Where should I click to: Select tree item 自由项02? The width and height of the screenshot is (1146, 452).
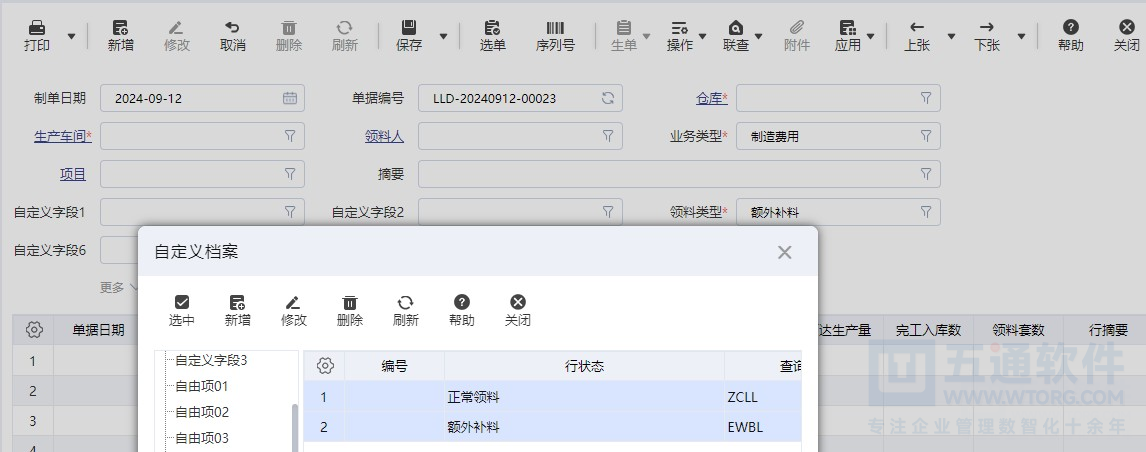click(x=202, y=413)
